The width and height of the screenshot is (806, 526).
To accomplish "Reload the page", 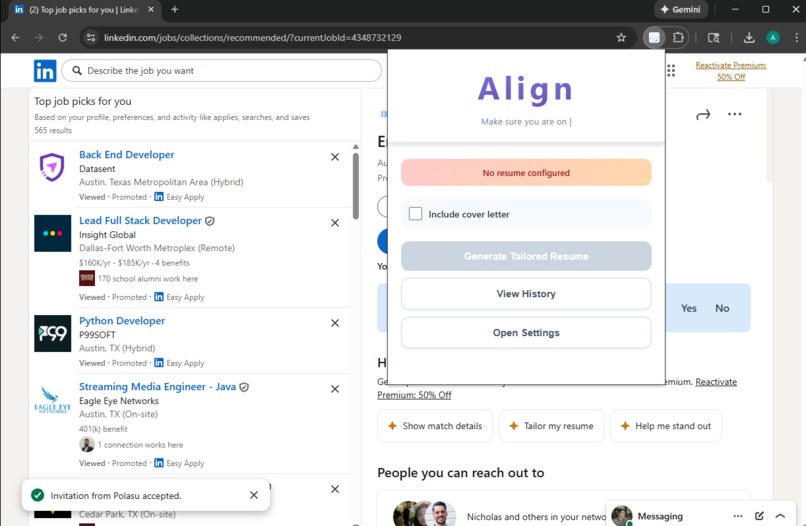I will [63, 38].
